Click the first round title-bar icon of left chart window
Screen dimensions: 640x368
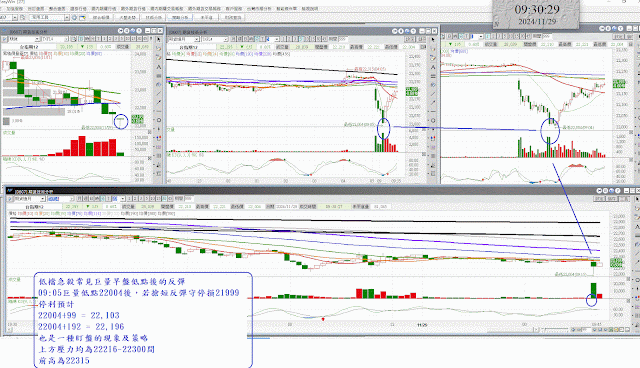(x=121, y=31)
